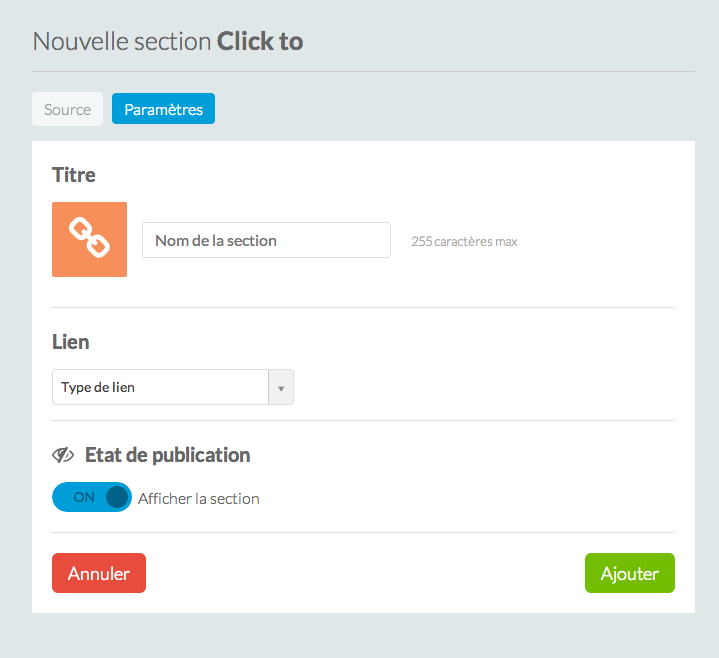Click the round knob of the ON switch
The image size is (719, 658).
pos(118,497)
